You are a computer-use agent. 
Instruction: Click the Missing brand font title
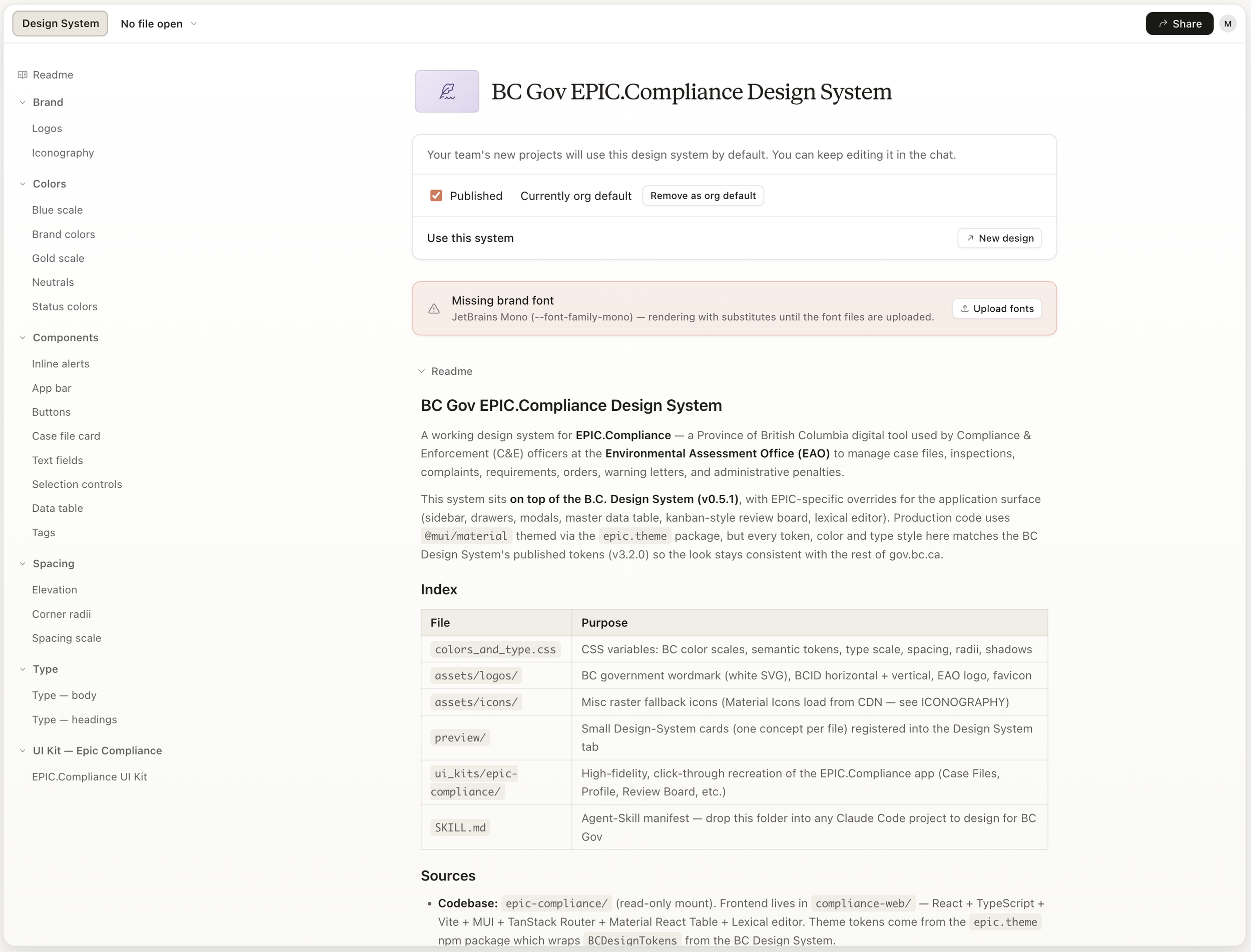tap(502, 301)
